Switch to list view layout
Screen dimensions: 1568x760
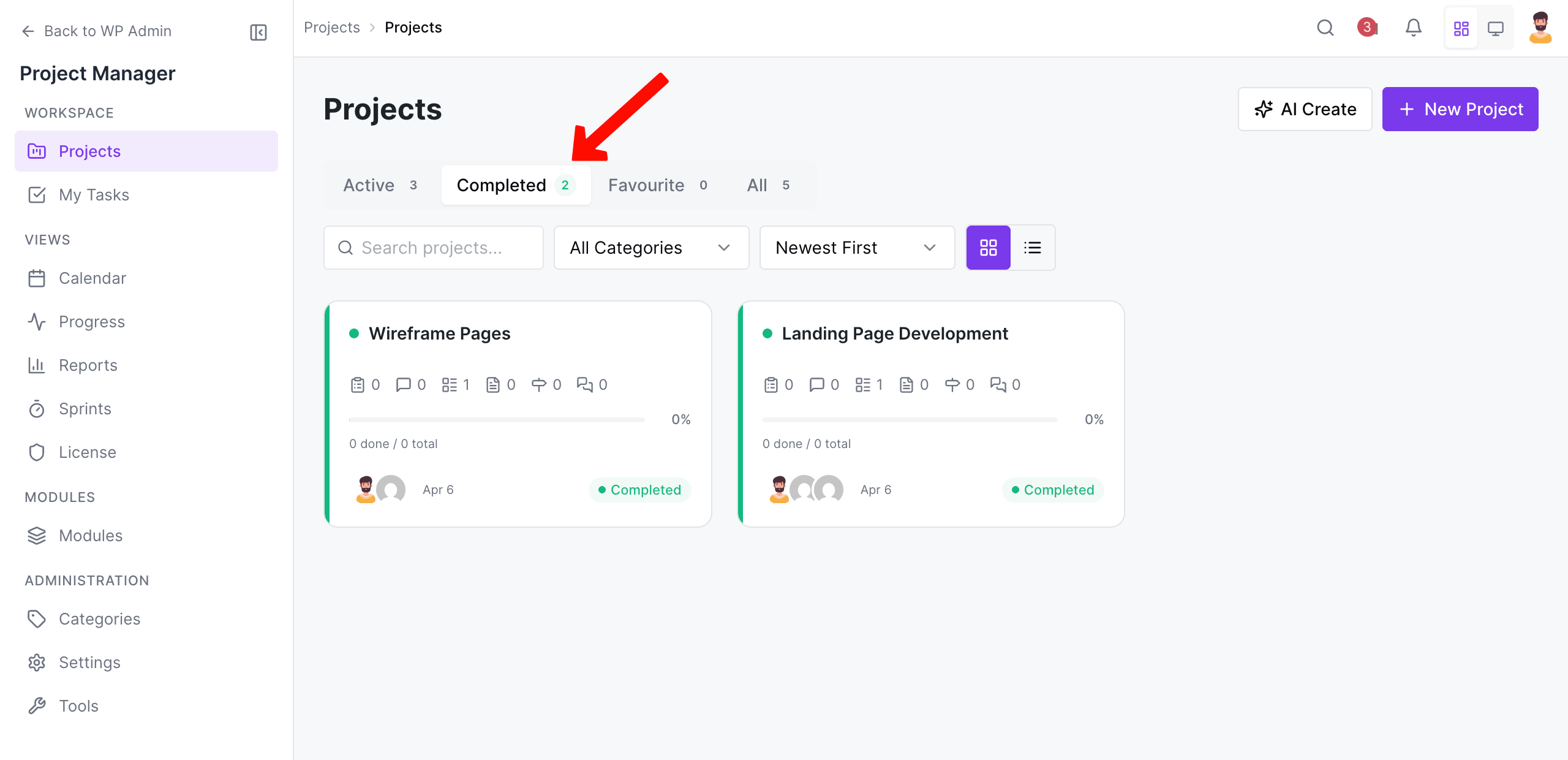(1033, 248)
